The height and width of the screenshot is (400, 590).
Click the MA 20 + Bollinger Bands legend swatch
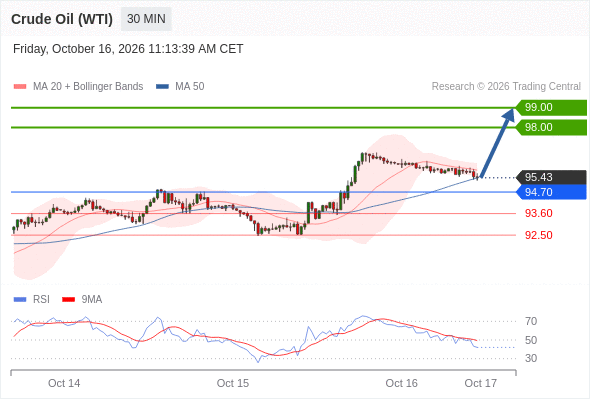point(20,87)
